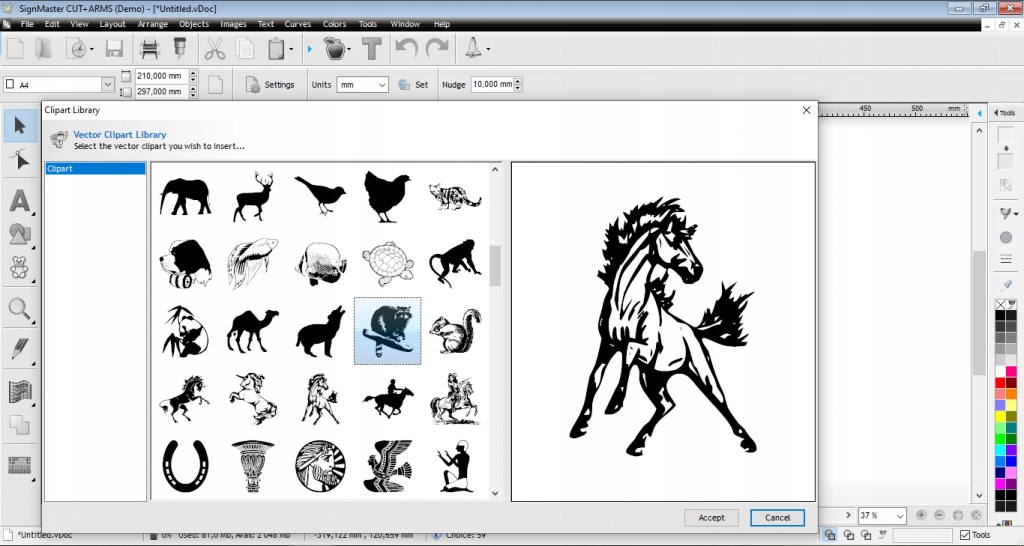Screen dimensions: 1024x546
Task: Select the horseshoe clipart thumbnail
Action: 185,465
